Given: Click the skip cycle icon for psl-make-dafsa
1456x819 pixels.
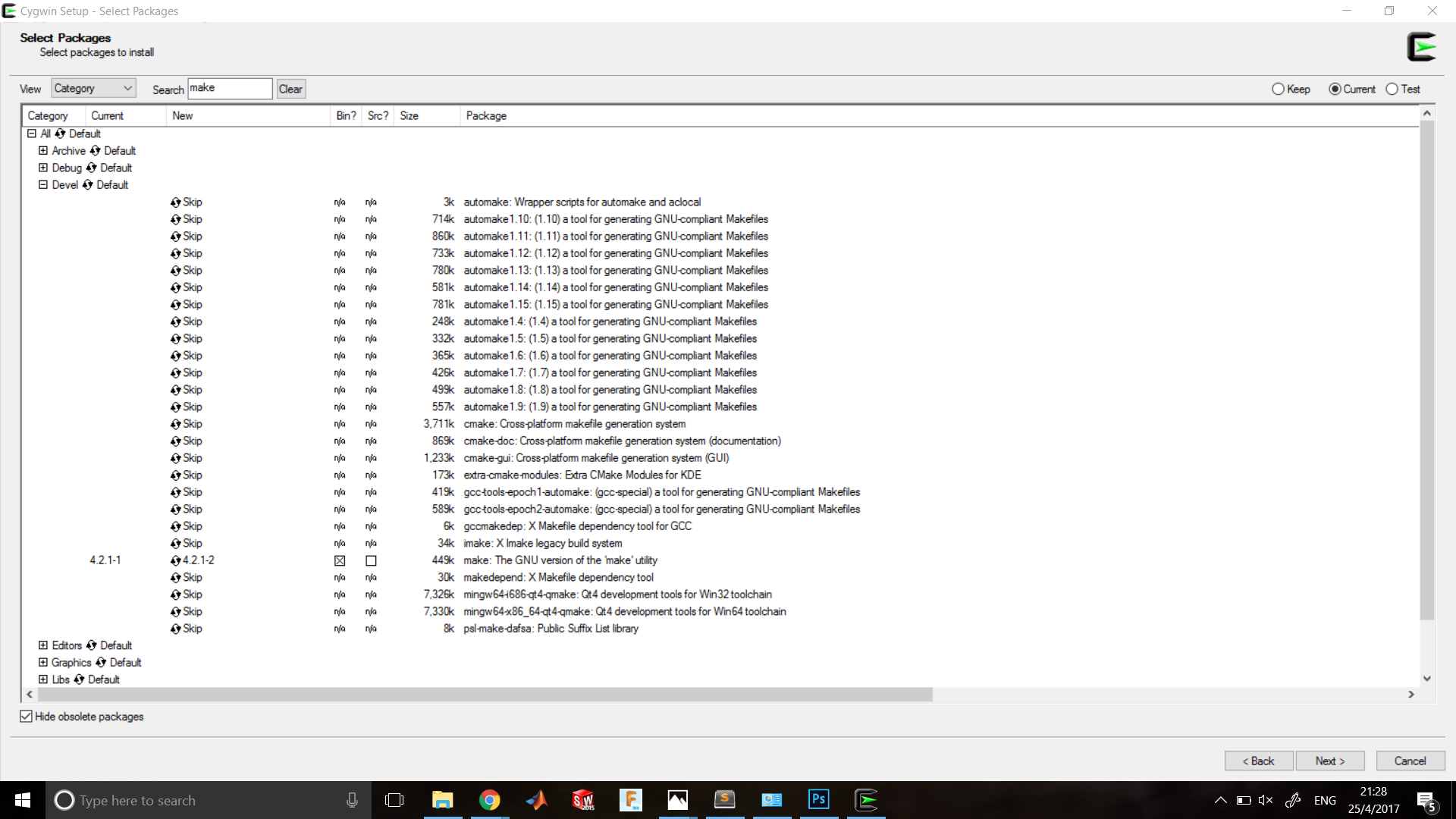Looking at the screenshot, I should (x=176, y=629).
